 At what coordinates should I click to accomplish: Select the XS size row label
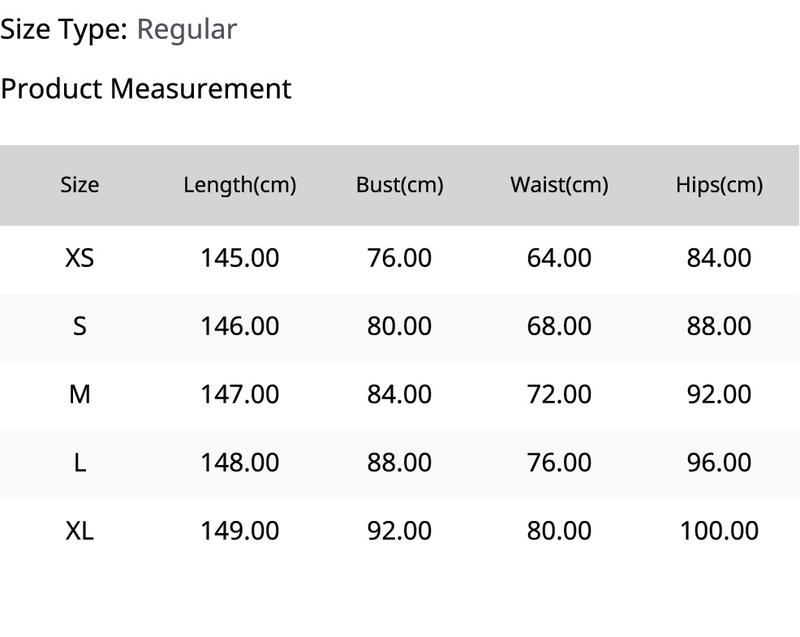80,258
